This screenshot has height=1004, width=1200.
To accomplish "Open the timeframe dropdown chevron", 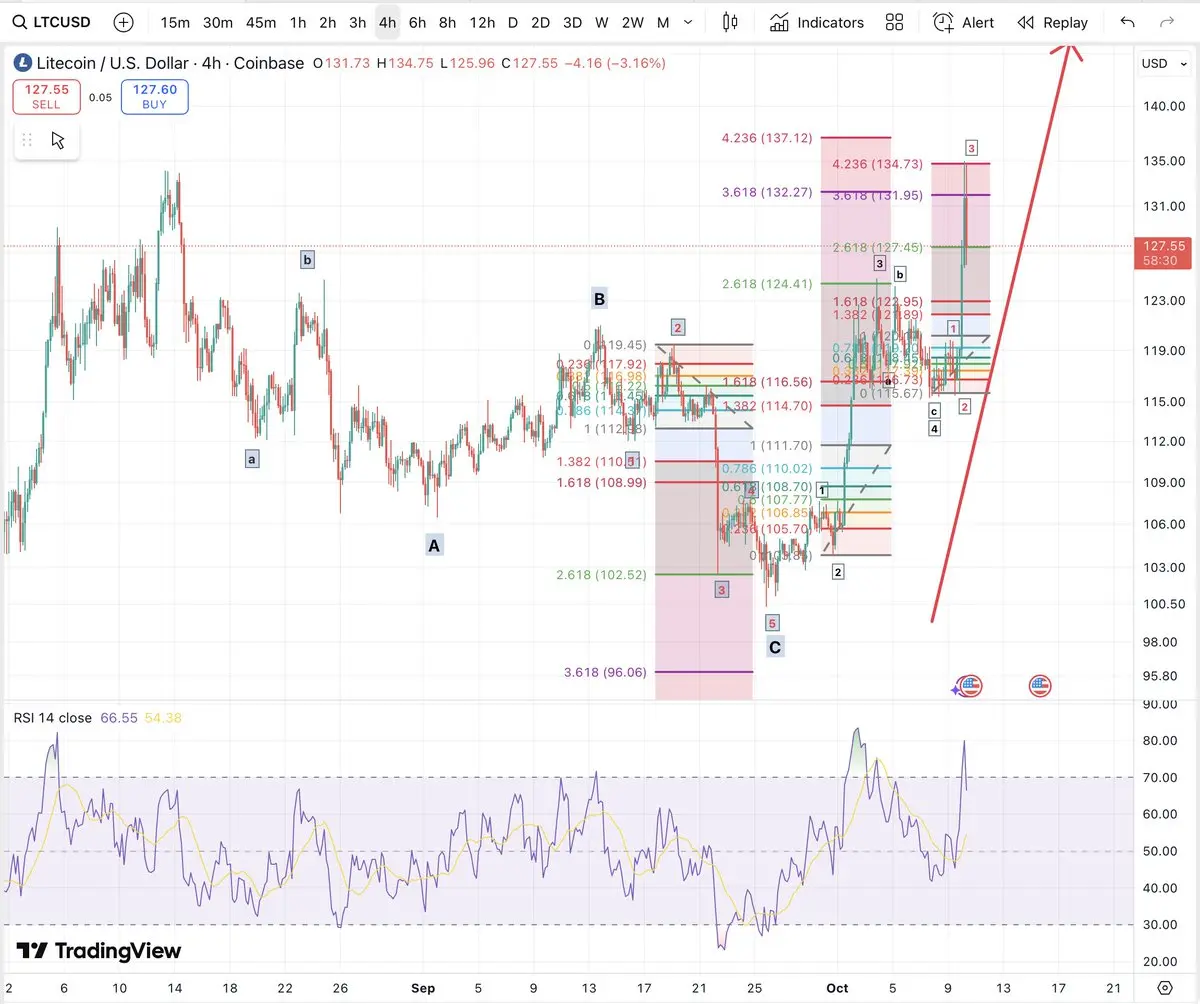I will (x=690, y=22).
